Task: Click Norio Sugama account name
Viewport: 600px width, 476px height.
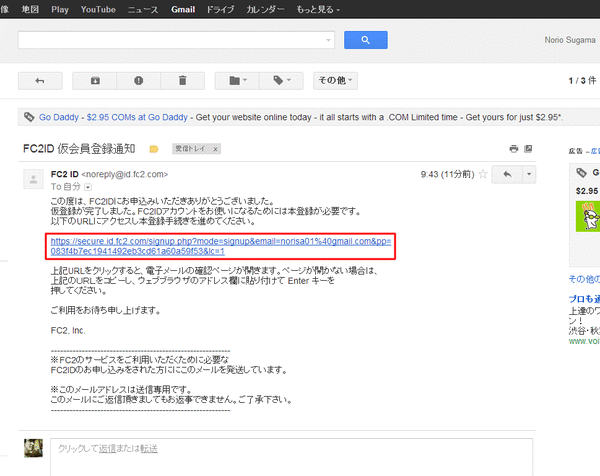Action: (x=570, y=40)
